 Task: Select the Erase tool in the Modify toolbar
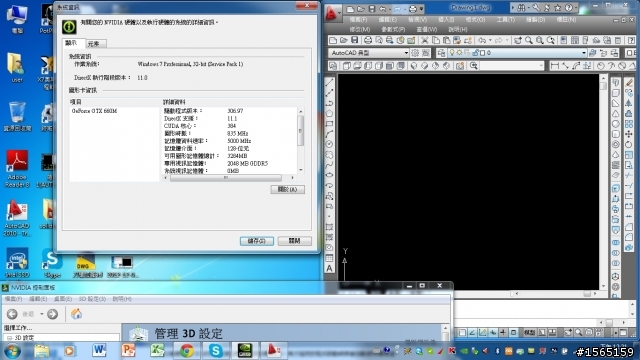point(629,83)
